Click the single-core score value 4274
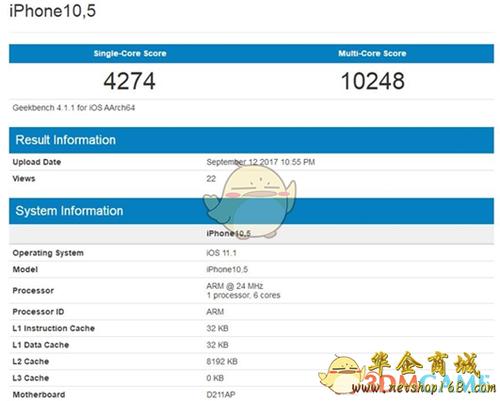Viewport: 500px width, 401px height. 129,81
